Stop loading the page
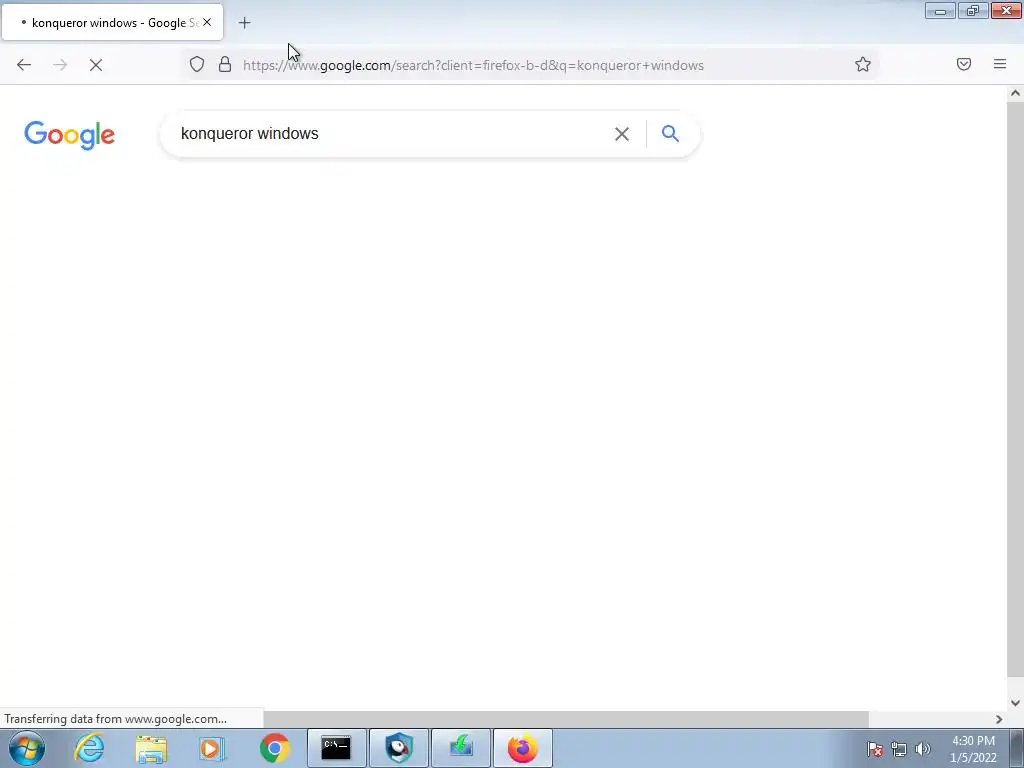Image resolution: width=1024 pixels, height=768 pixels. (96, 65)
